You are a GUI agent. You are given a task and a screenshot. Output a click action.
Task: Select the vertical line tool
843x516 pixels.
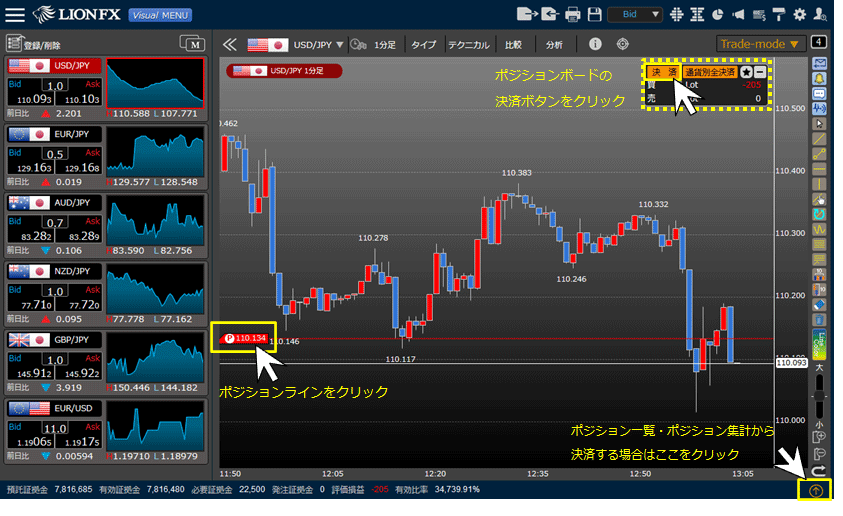pyautogui.click(x=819, y=184)
